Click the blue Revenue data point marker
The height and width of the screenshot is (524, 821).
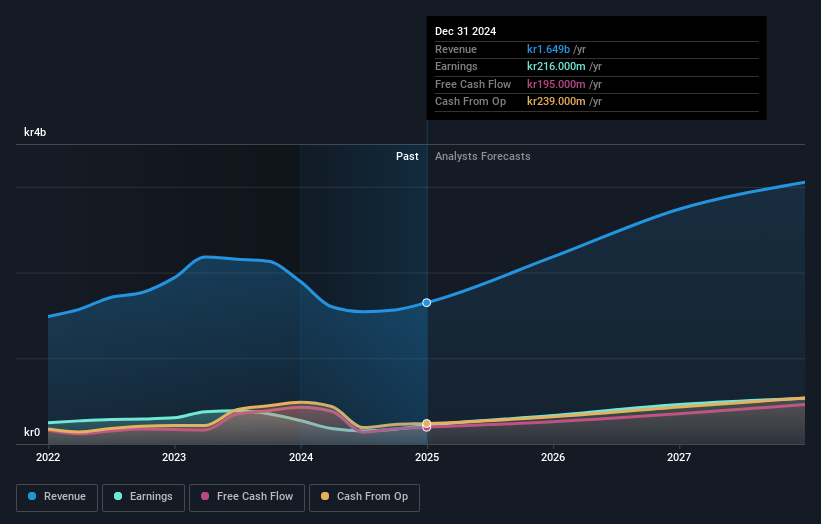point(427,303)
